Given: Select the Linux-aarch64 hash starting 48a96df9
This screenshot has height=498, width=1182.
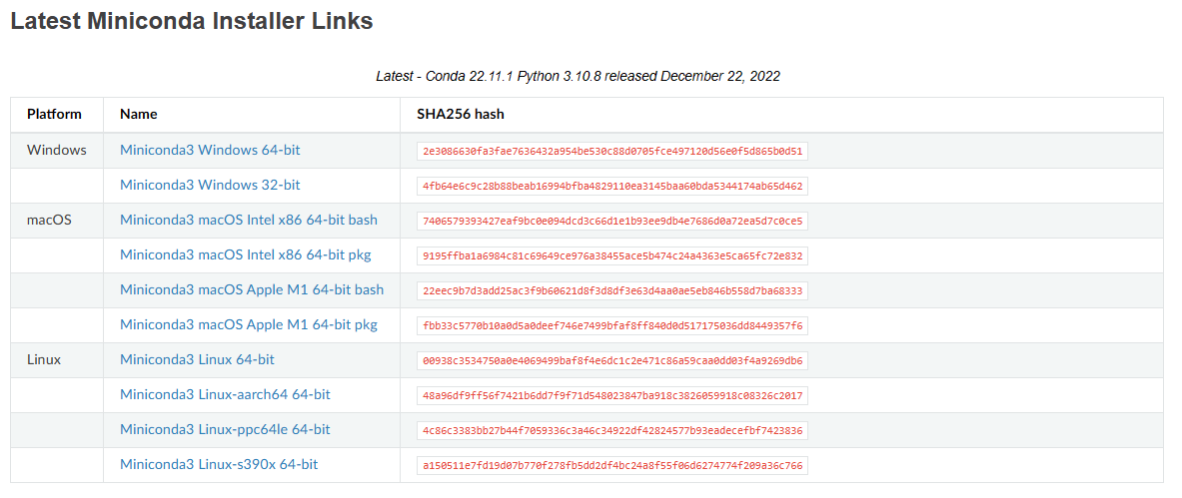Looking at the screenshot, I should point(613,396).
